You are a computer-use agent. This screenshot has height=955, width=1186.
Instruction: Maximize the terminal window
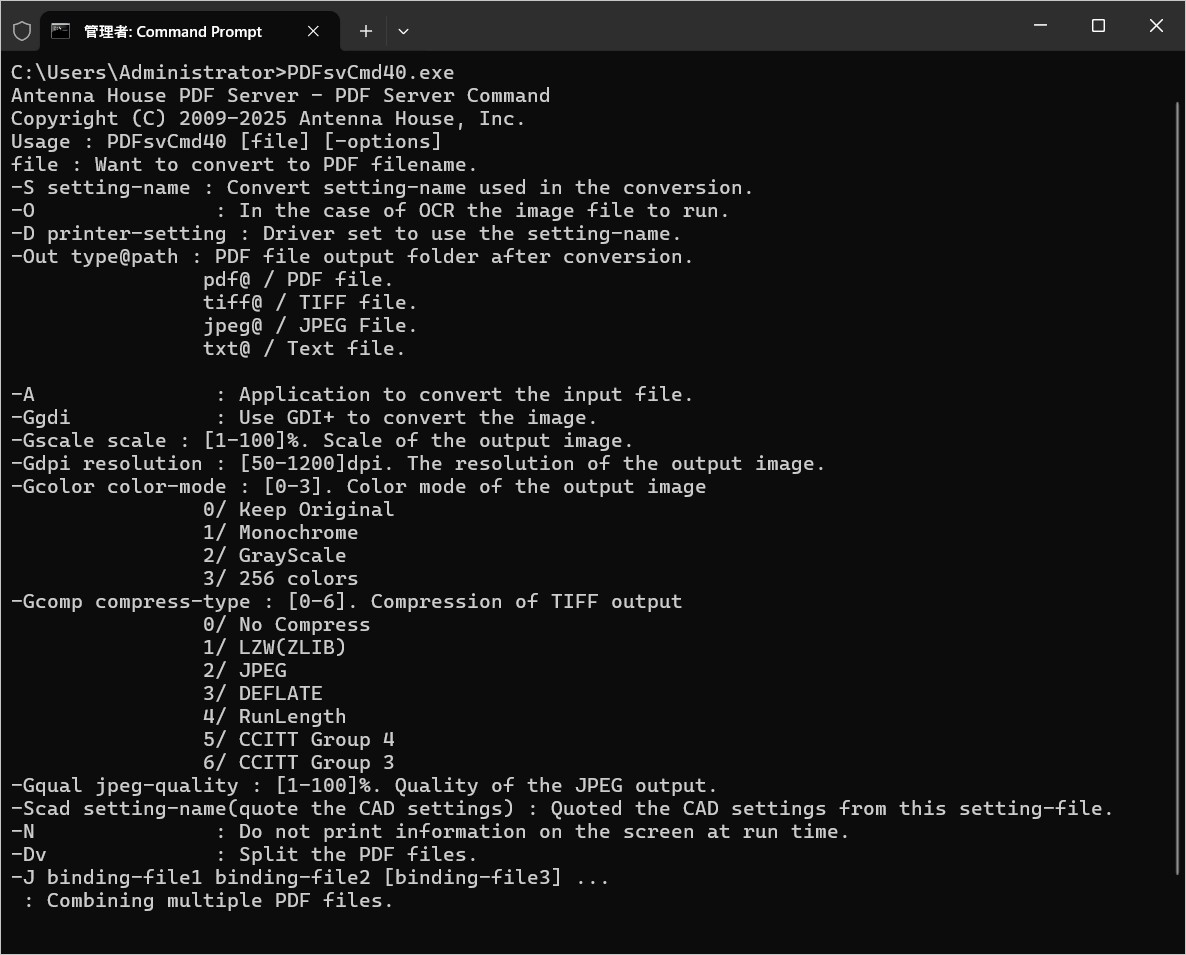pyautogui.click(x=1098, y=26)
